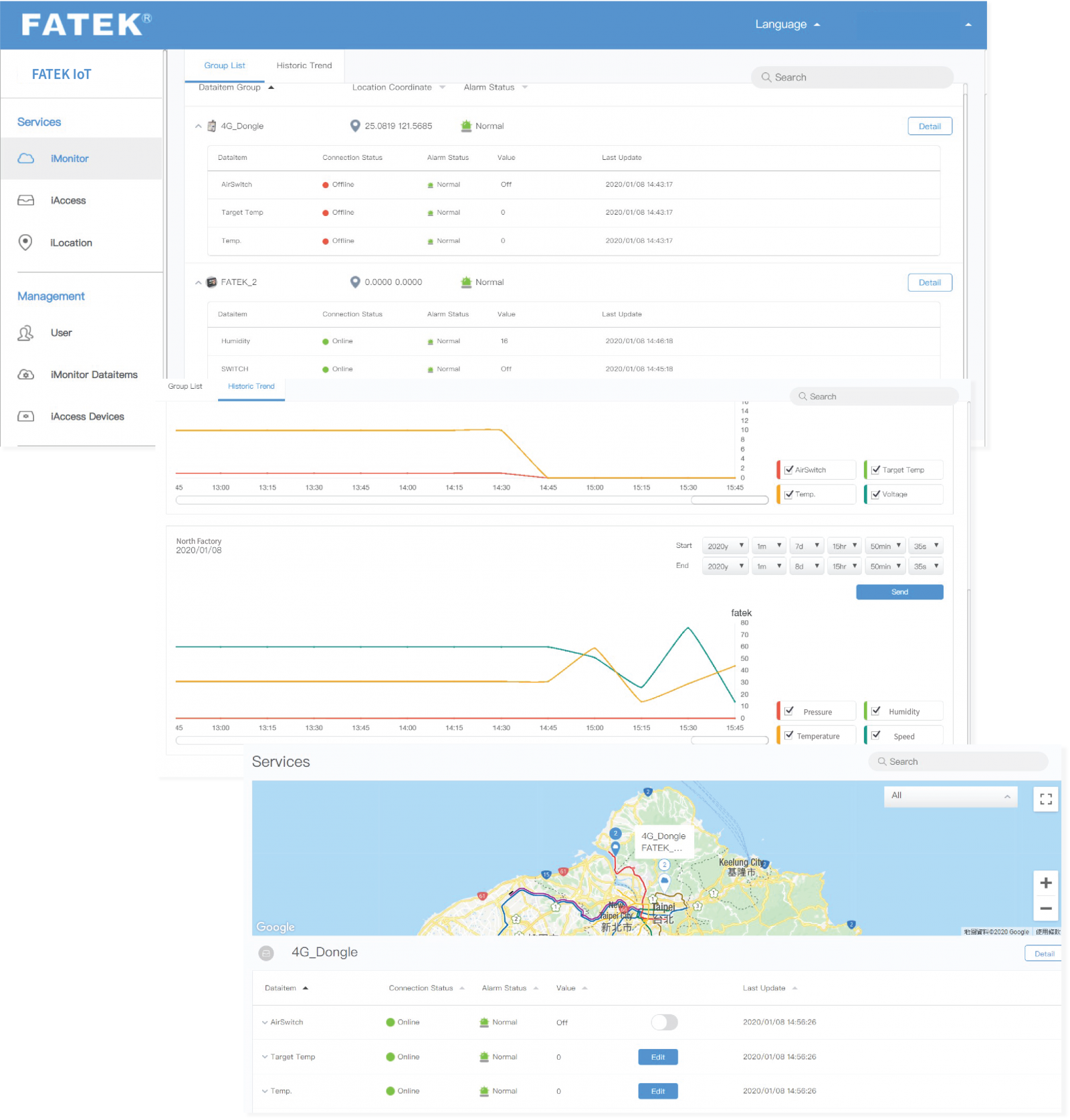Collapse the 4G_Dongle group

point(198,126)
